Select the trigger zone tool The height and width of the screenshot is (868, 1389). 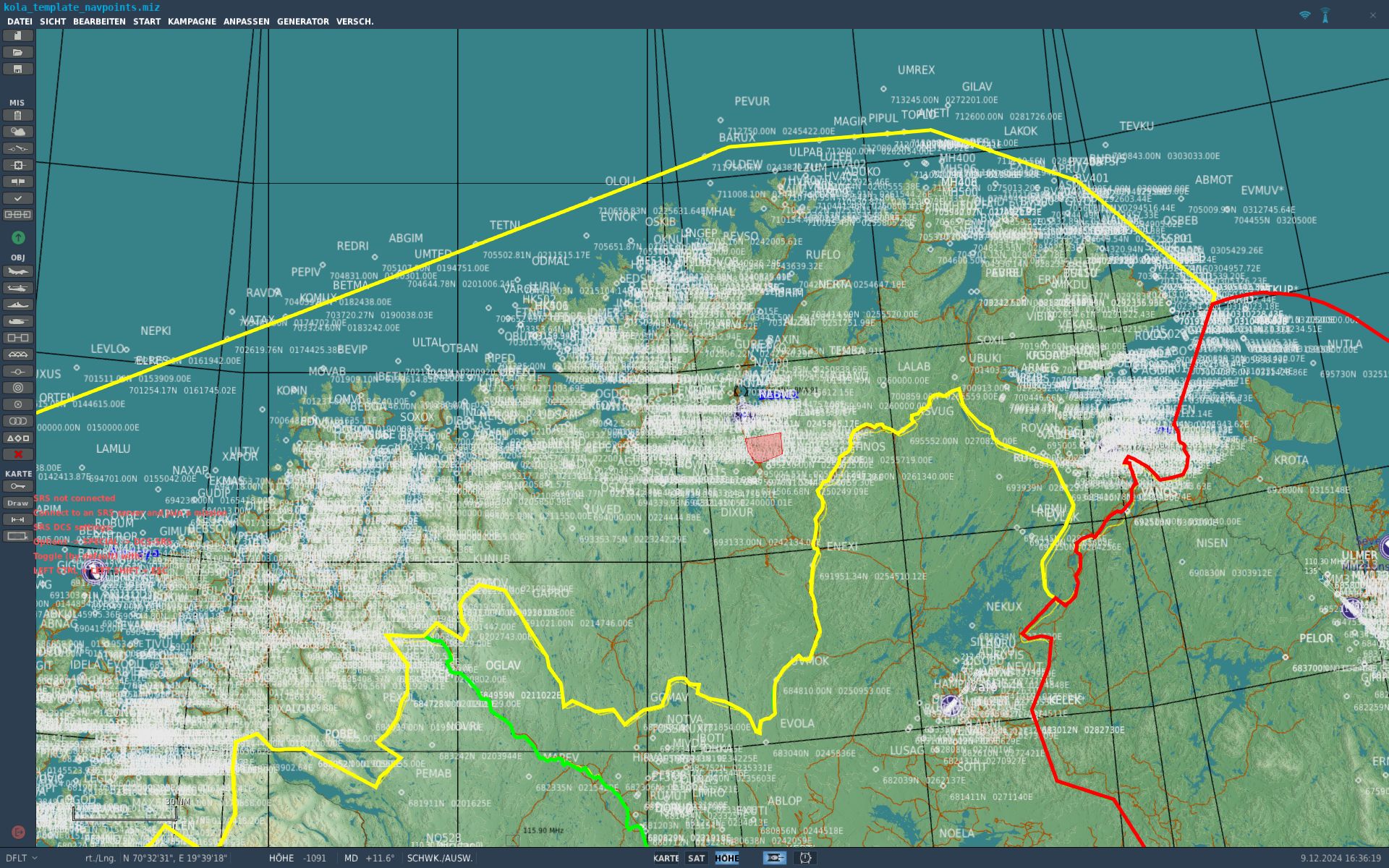coord(17,388)
